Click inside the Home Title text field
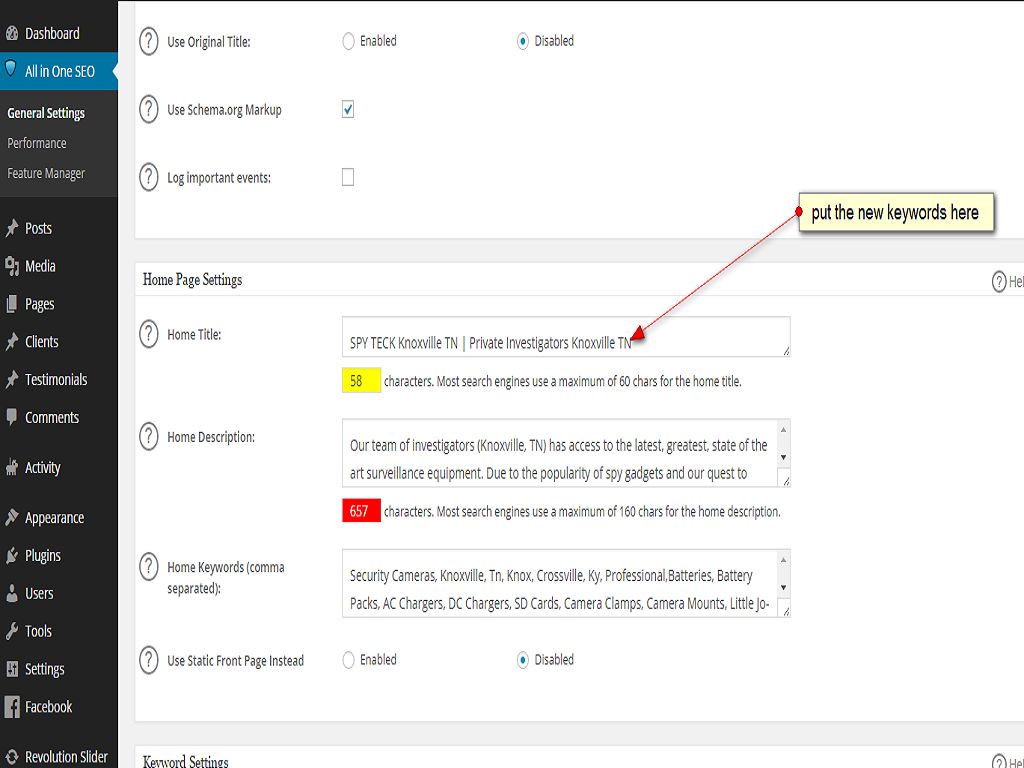This screenshot has width=1024, height=768. pyautogui.click(x=566, y=337)
